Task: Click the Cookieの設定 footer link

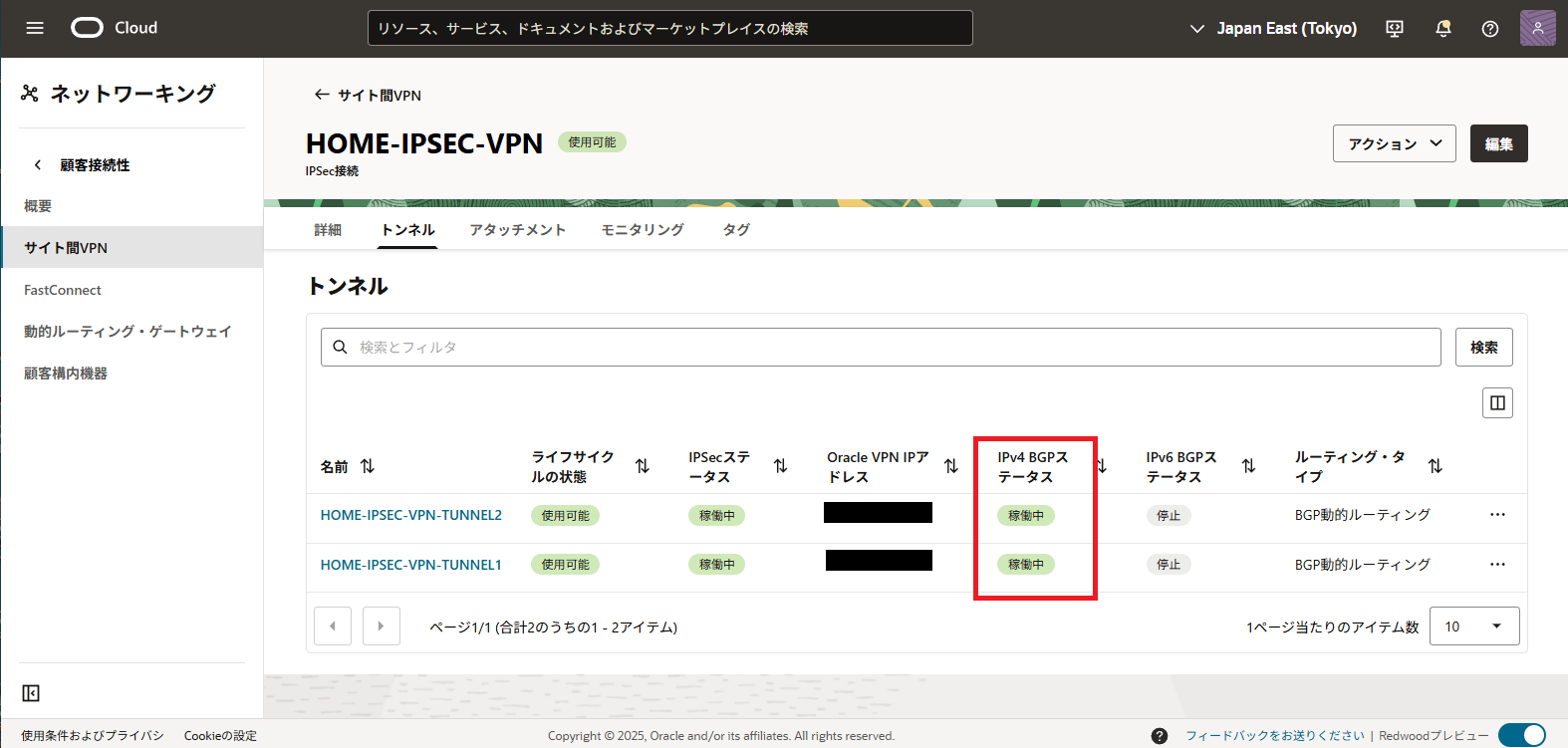Action: click(220, 736)
